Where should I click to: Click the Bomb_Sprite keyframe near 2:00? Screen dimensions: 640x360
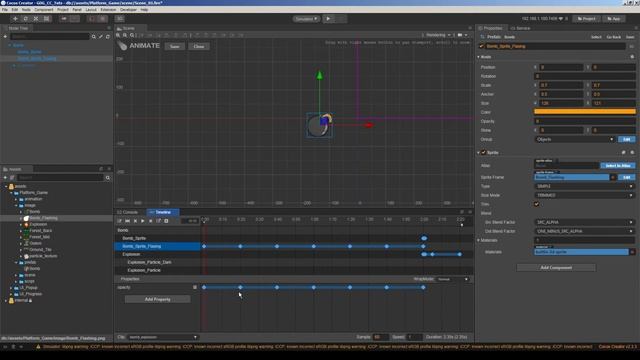[x=424, y=238]
